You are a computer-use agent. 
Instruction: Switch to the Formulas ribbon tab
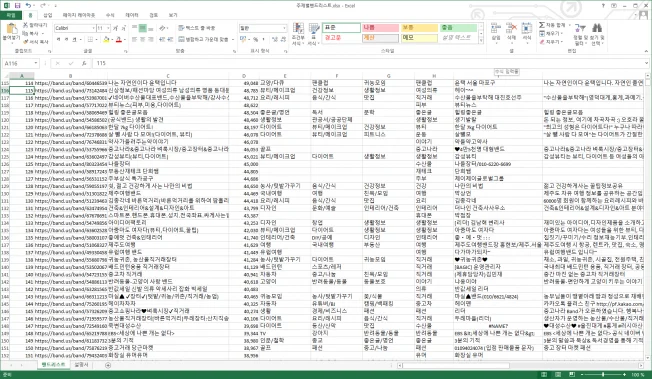click(x=110, y=15)
